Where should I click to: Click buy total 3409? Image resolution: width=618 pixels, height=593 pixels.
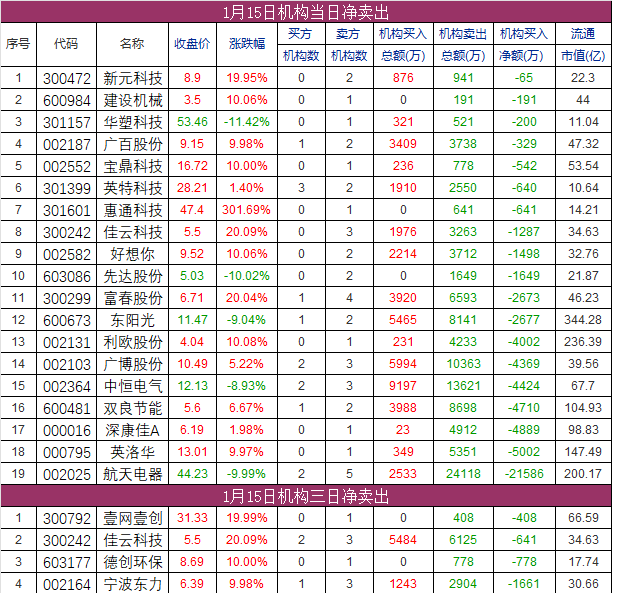[403, 144]
